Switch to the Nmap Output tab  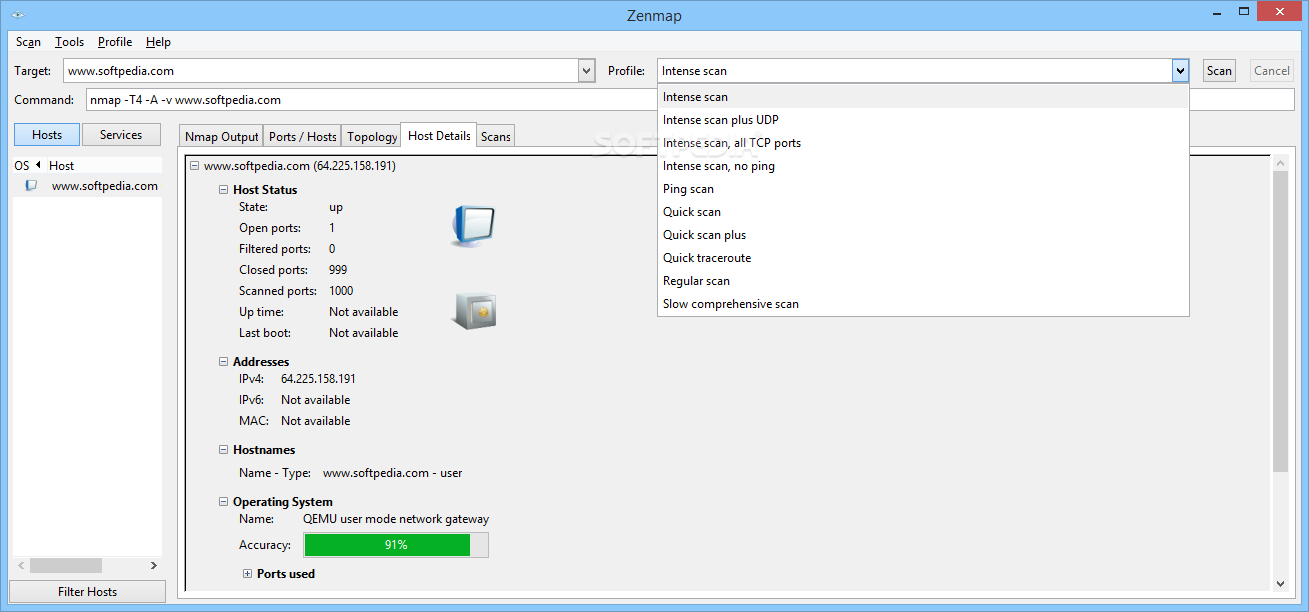[221, 137]
